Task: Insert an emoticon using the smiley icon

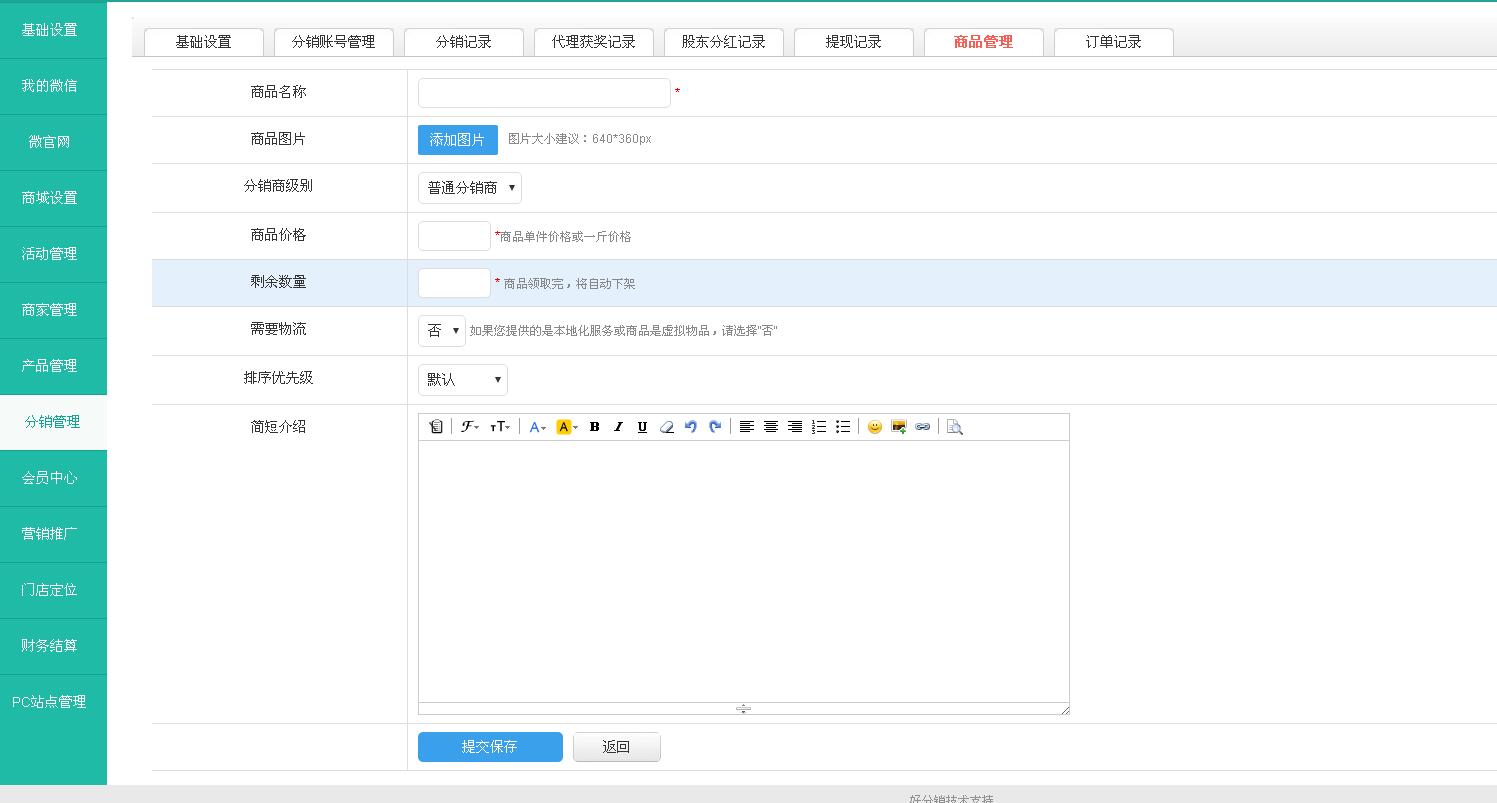Action: pos(874,427)
